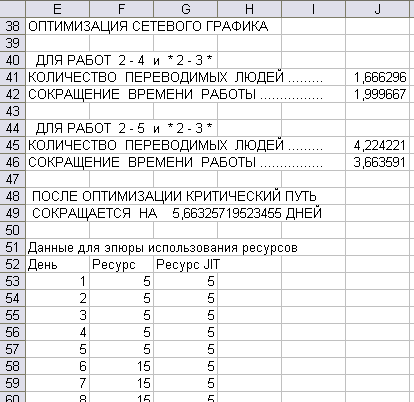This screenshot has width=414, height=402.
Task: Click 'СОКРАЩЕНИЕ ВРЕМЕНИ РАБОТЫ' in row 46
Action: pyautogui.click(x=142, y=162)
